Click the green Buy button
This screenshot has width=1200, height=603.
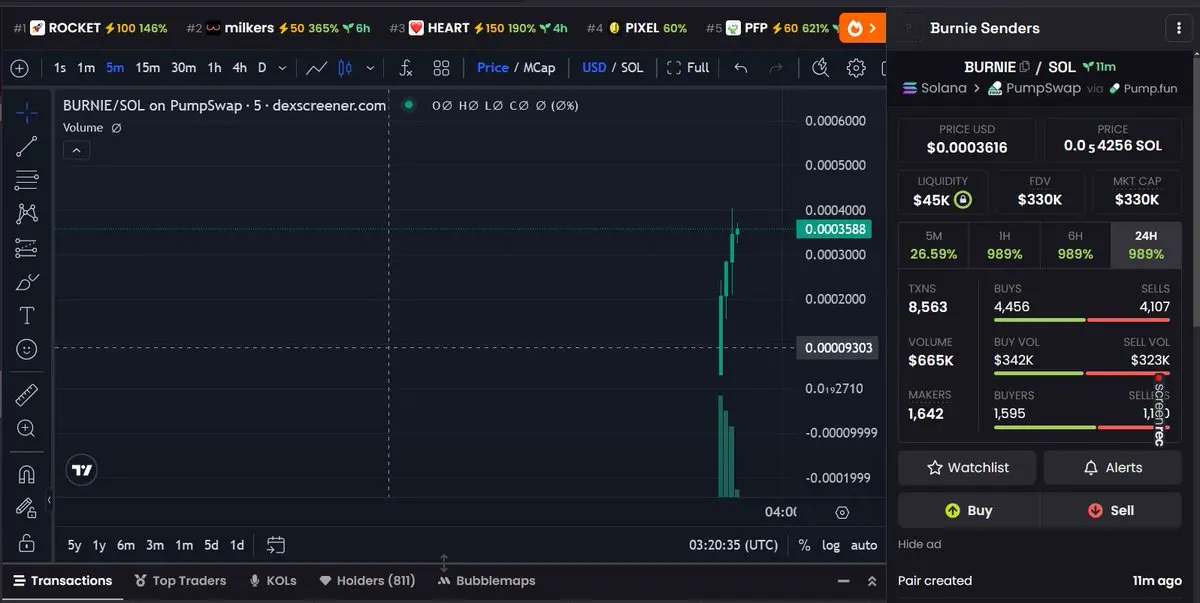tap(968, 510)
